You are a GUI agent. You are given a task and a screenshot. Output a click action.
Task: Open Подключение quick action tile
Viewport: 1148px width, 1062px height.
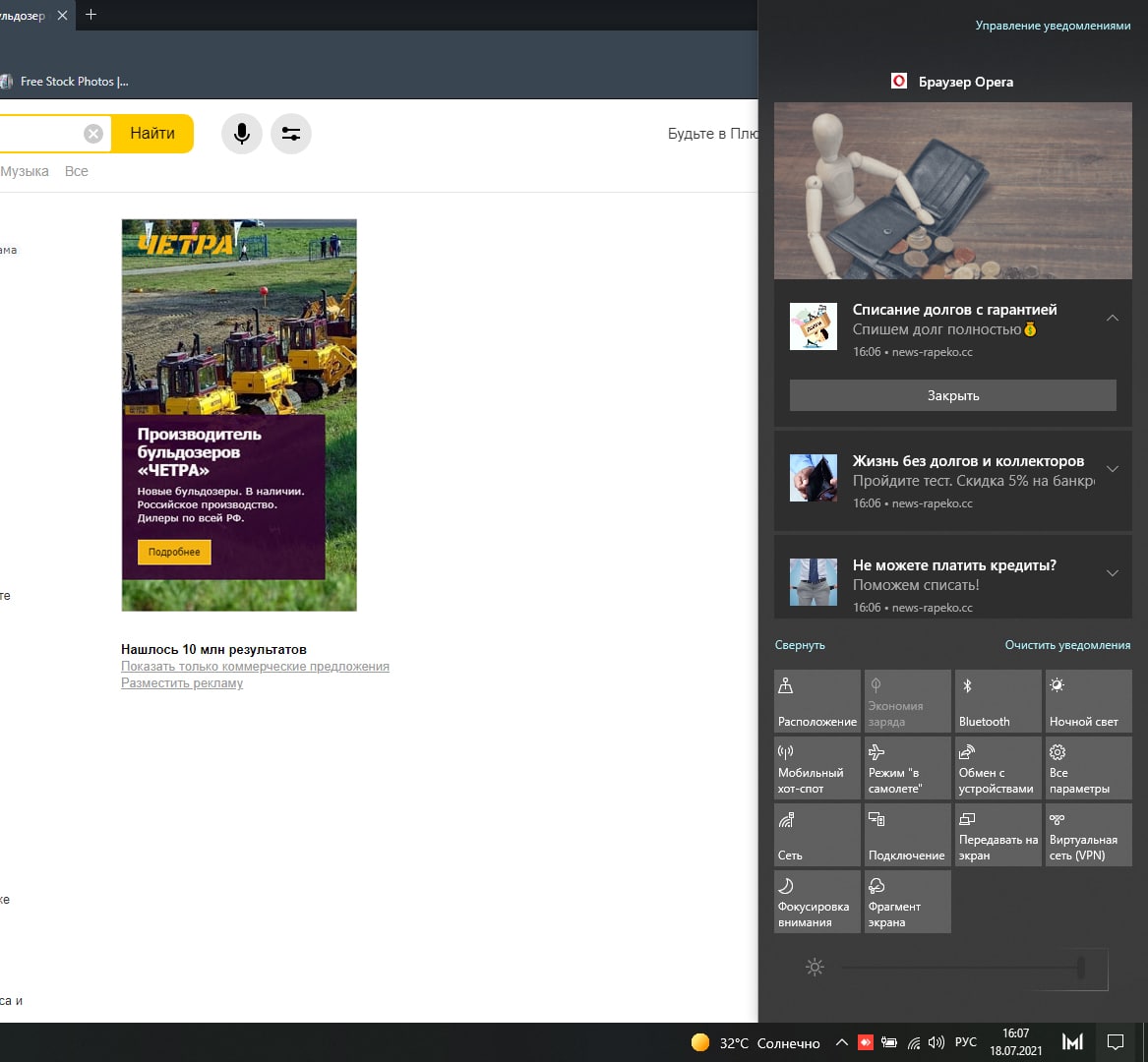coord(907,835)
